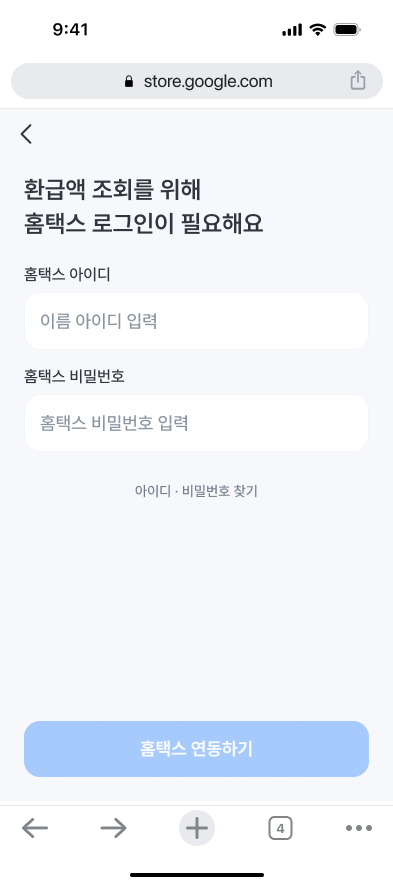
Task: Tap the in-page back chevron
Action: [x=26, y=134]
